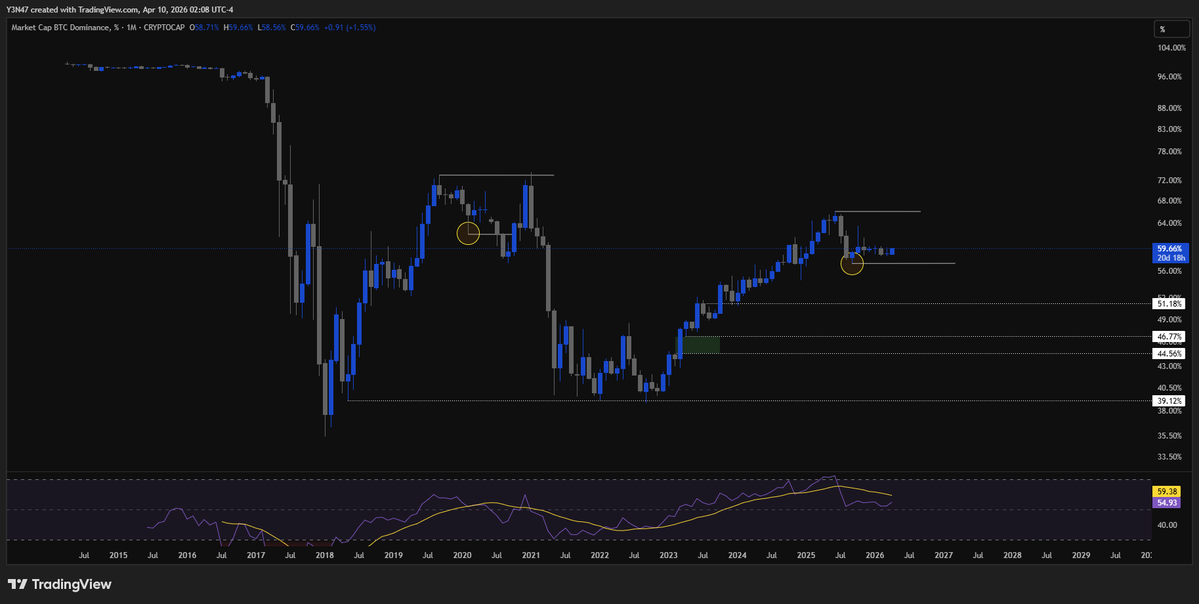Screen dimensions: 1199x604
Task: Click the 2027 label on the time axis
Action: click(943, 555)
